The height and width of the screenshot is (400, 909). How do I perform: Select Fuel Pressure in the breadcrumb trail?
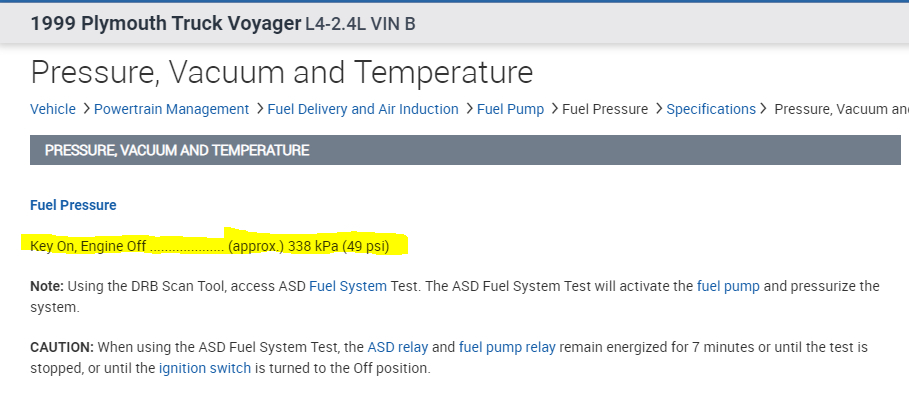(x=605, y=109)
